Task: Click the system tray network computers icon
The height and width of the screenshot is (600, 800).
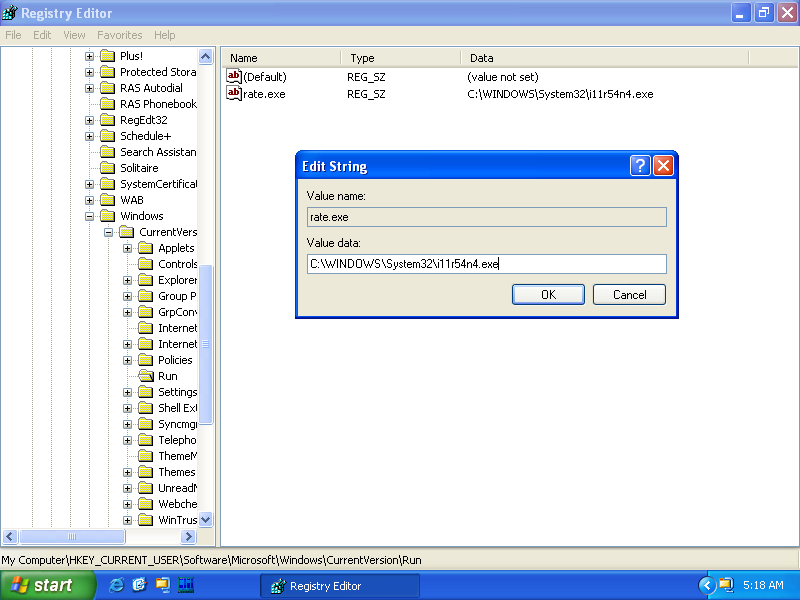Action: click(x=726, y=585)
